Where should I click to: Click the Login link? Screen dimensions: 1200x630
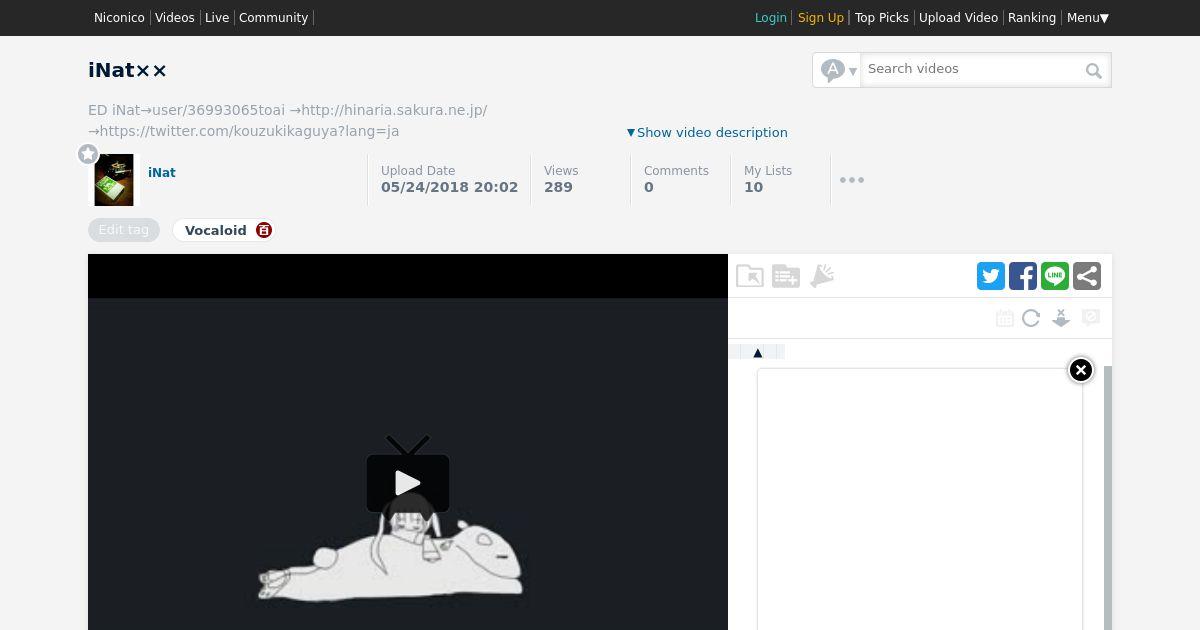(771, 18)
